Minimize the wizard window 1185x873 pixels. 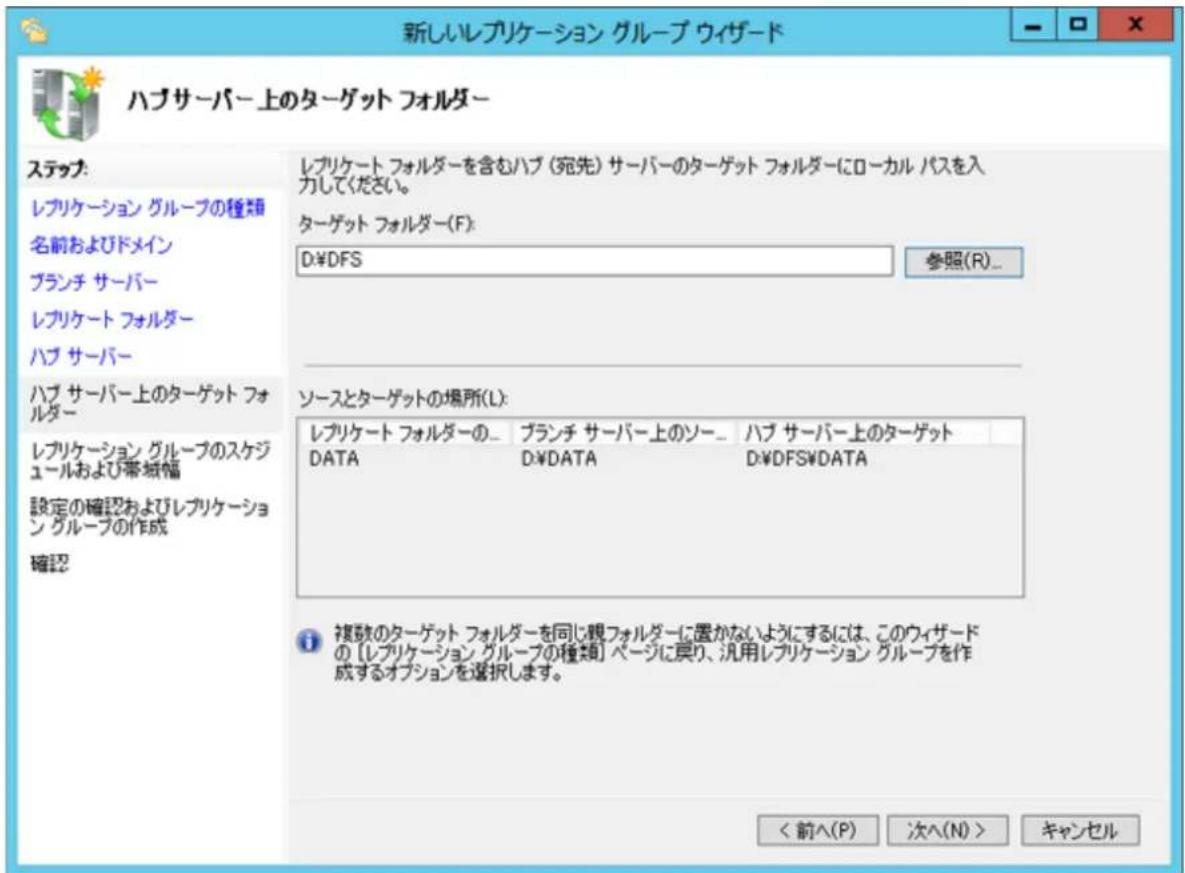coord(1033,26)
